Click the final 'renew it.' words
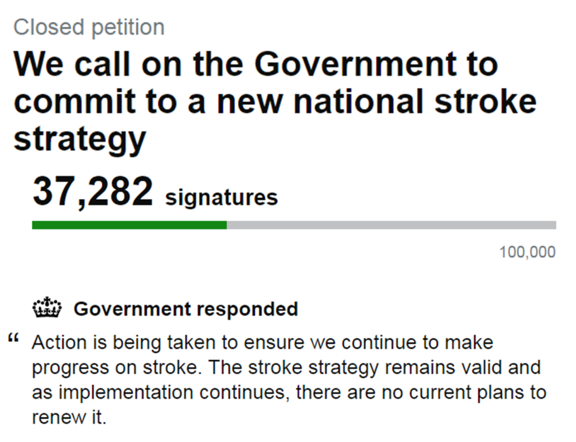 click(x=69, y=417)
